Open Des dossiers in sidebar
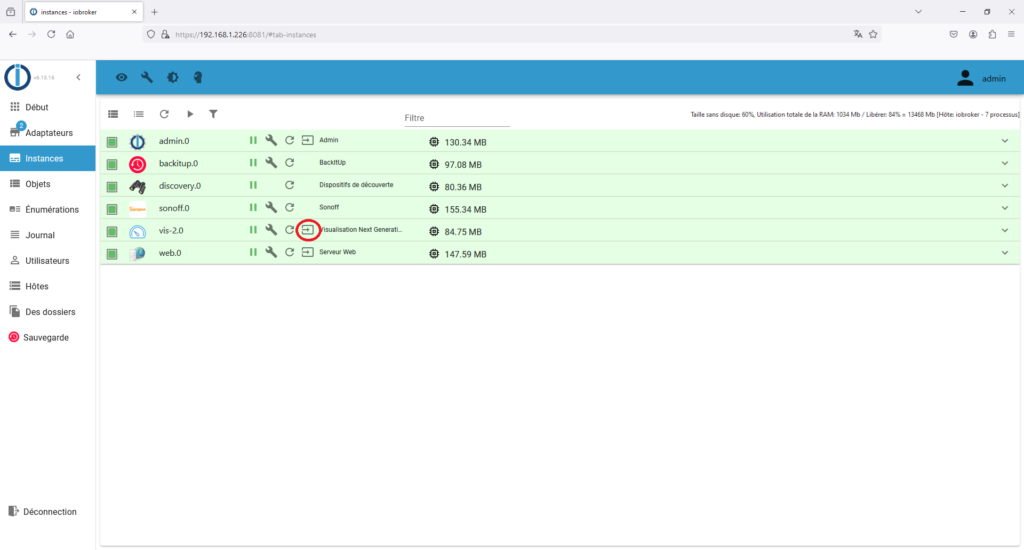Screen dimensions: 1024x550 (48, 312)
